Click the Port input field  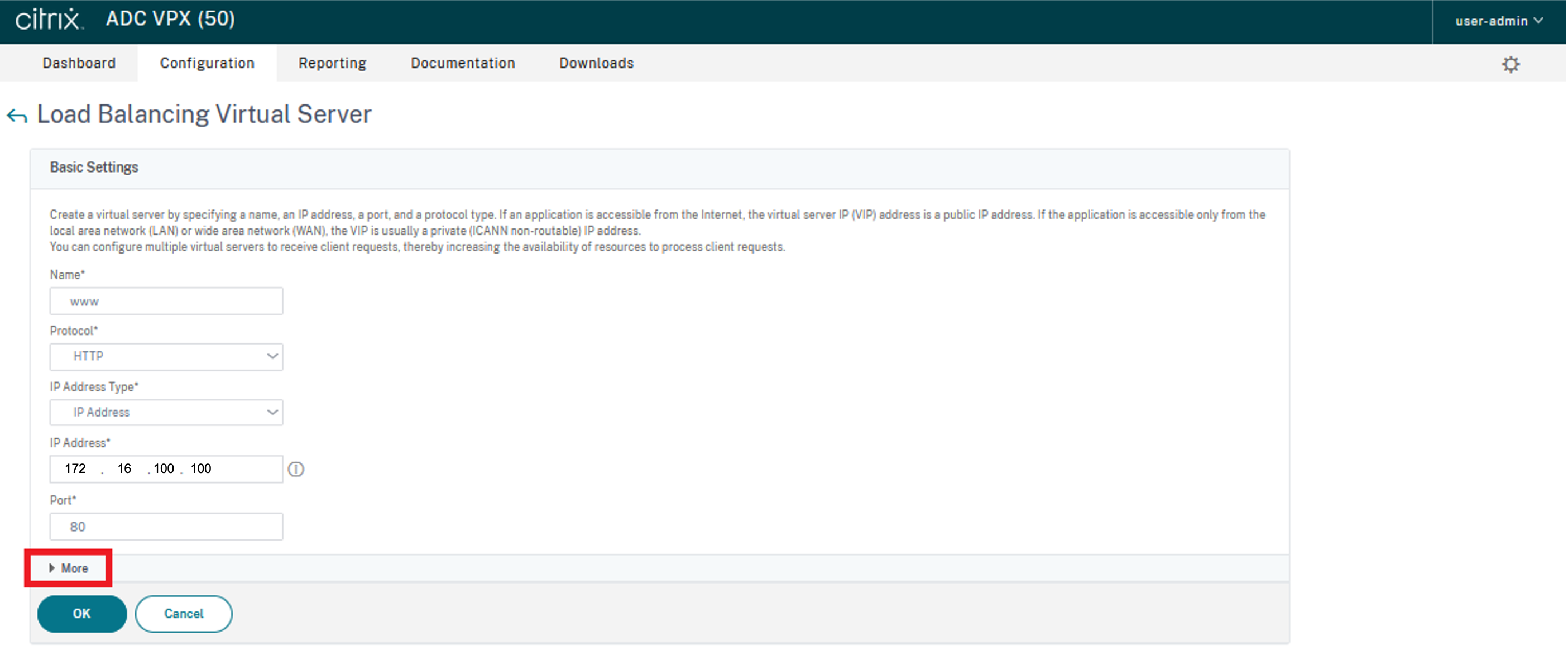166,527
